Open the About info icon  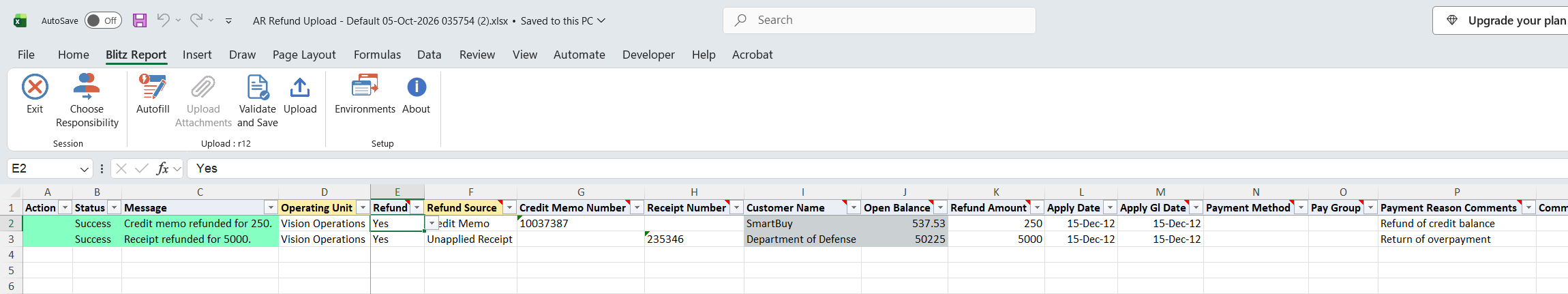[417, 87]
